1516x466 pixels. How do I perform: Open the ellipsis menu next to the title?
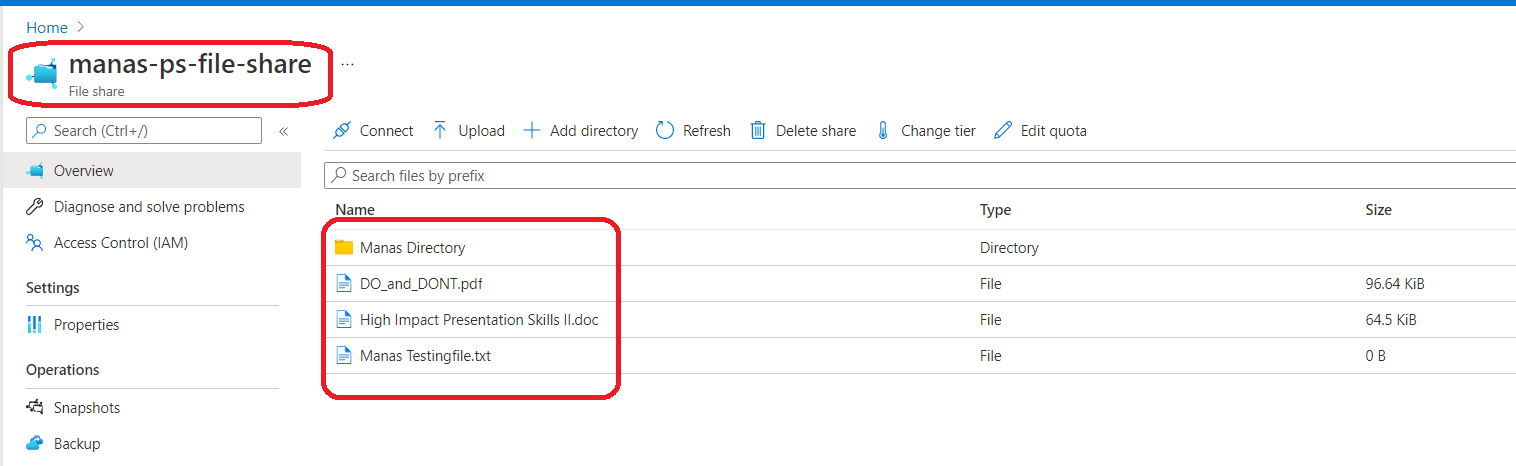[x=347, y=64]
